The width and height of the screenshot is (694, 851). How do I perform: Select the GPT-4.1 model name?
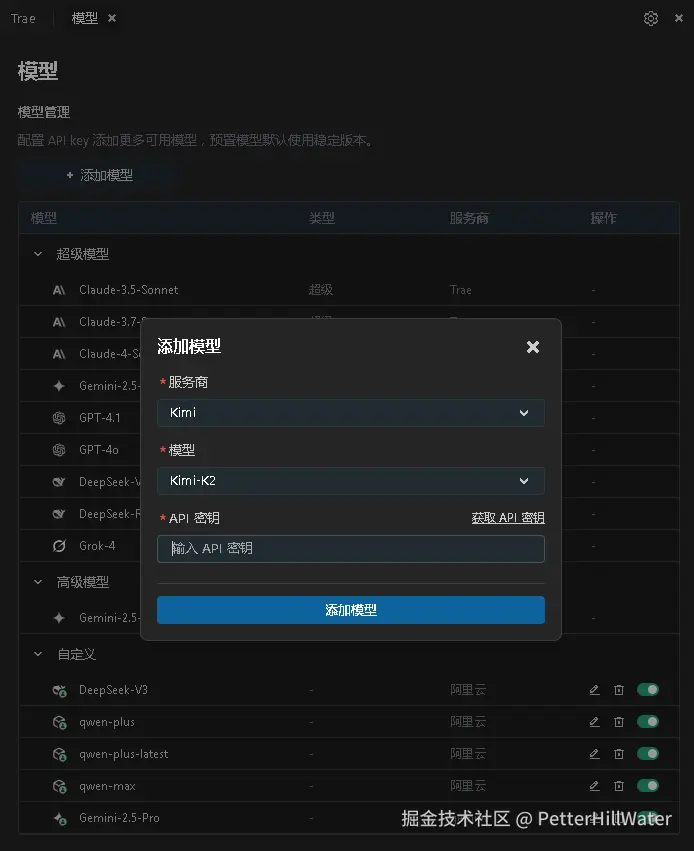pos(100,418)
